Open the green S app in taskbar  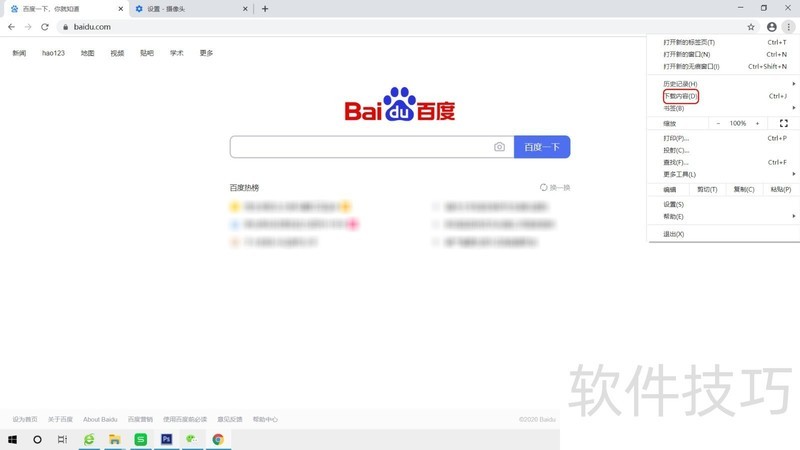[141, 439]
